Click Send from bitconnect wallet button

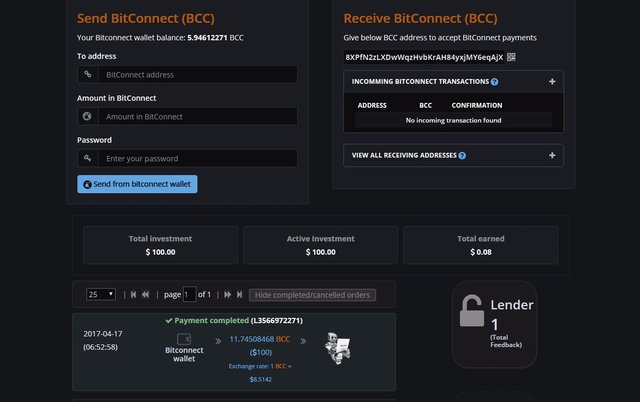[x=137, y=184]
